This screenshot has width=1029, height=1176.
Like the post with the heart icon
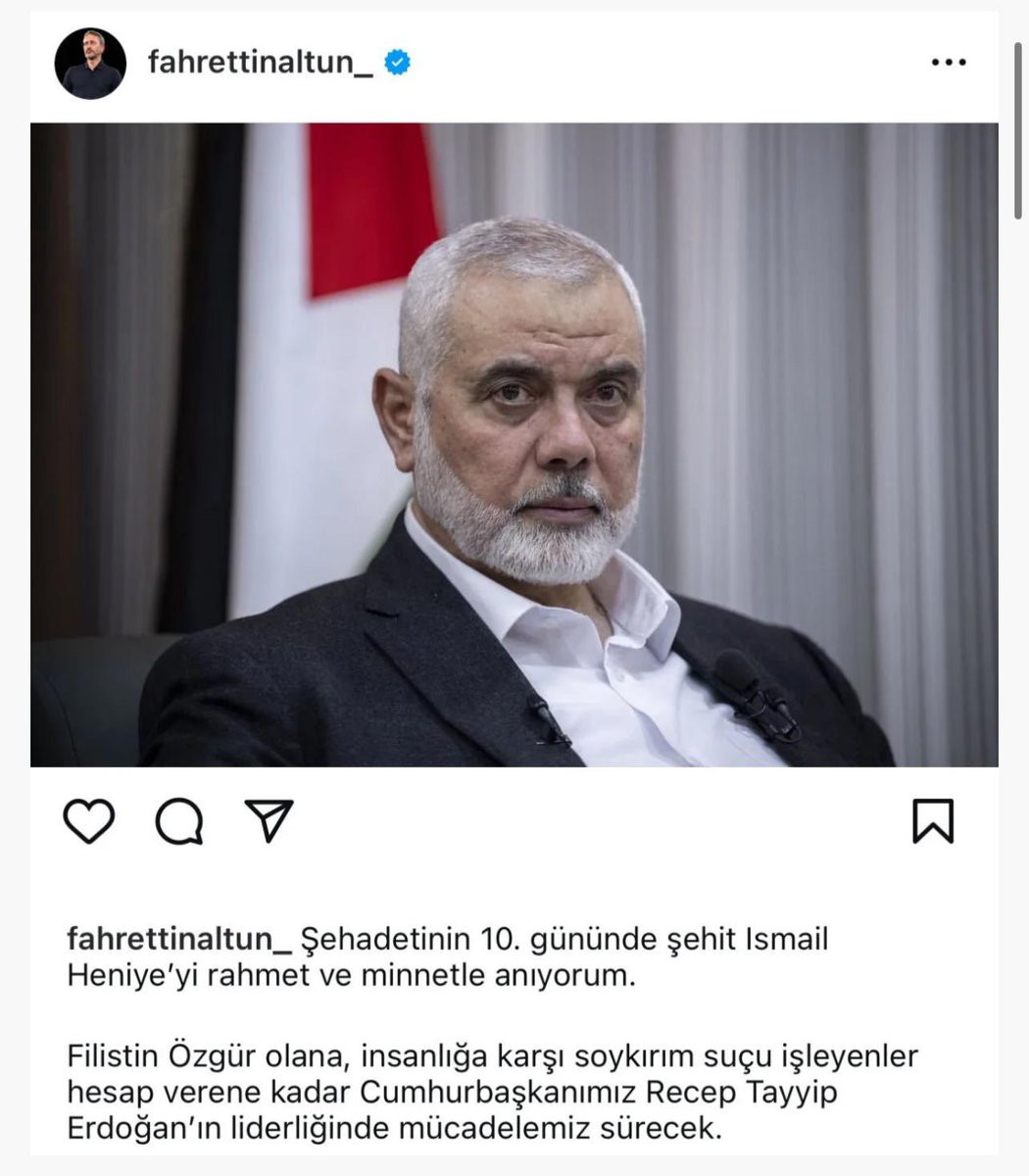89,821
